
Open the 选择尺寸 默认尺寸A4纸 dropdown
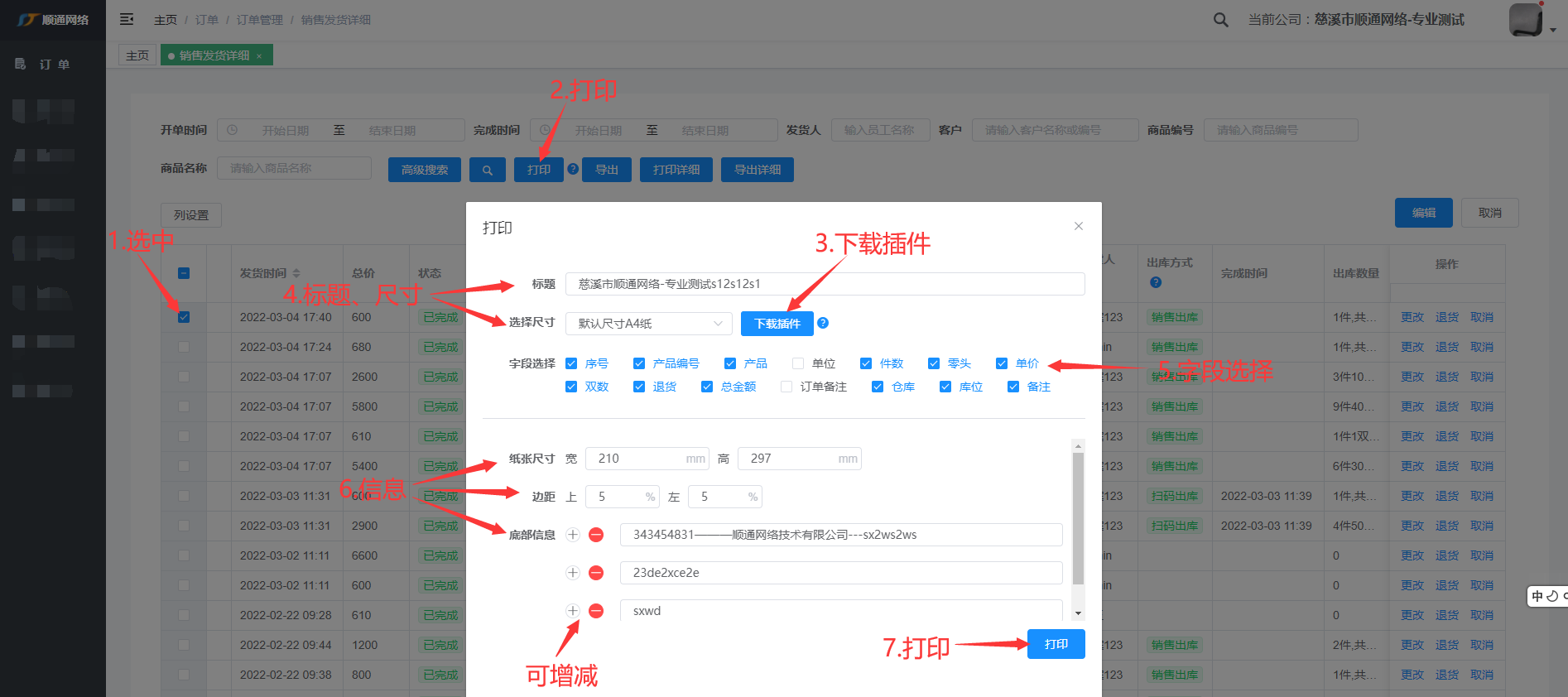[648, 324]
